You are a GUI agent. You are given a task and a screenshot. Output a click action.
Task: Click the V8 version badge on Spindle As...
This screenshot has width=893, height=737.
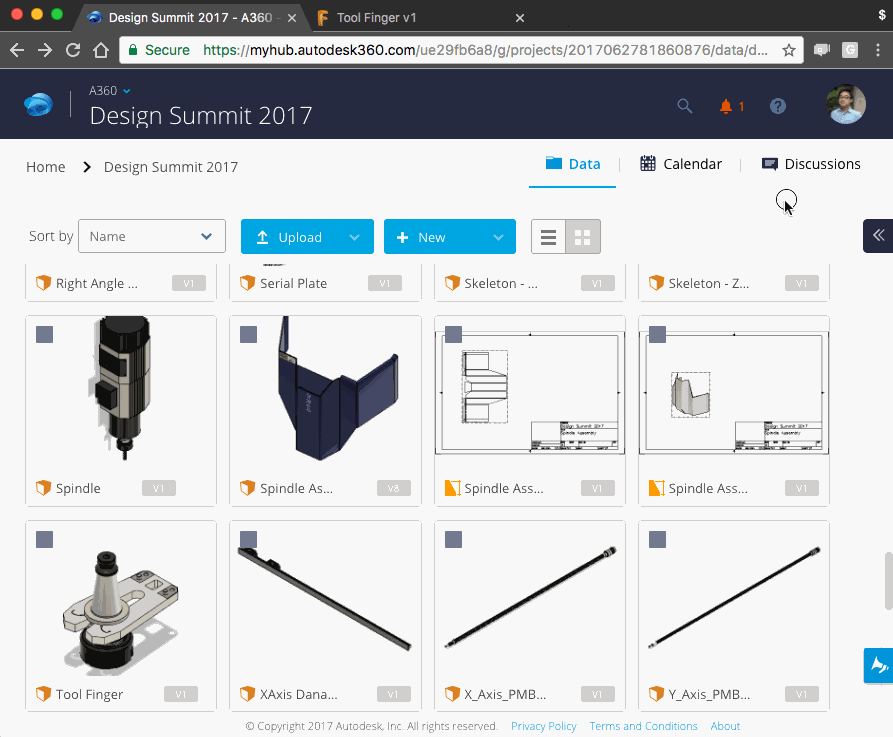(x=394, y=488)
